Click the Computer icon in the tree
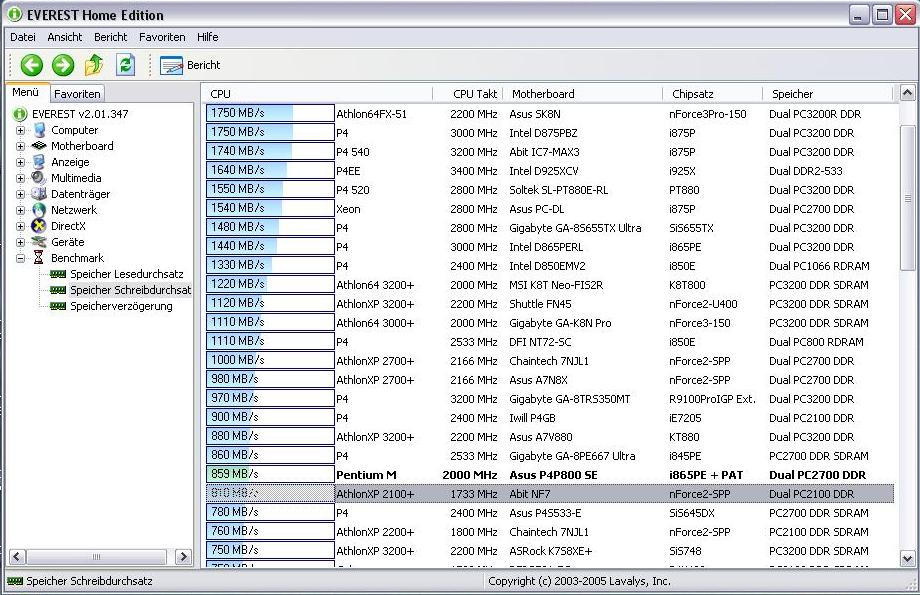Viewport: 920px width, 595px height. pos(39,130)
